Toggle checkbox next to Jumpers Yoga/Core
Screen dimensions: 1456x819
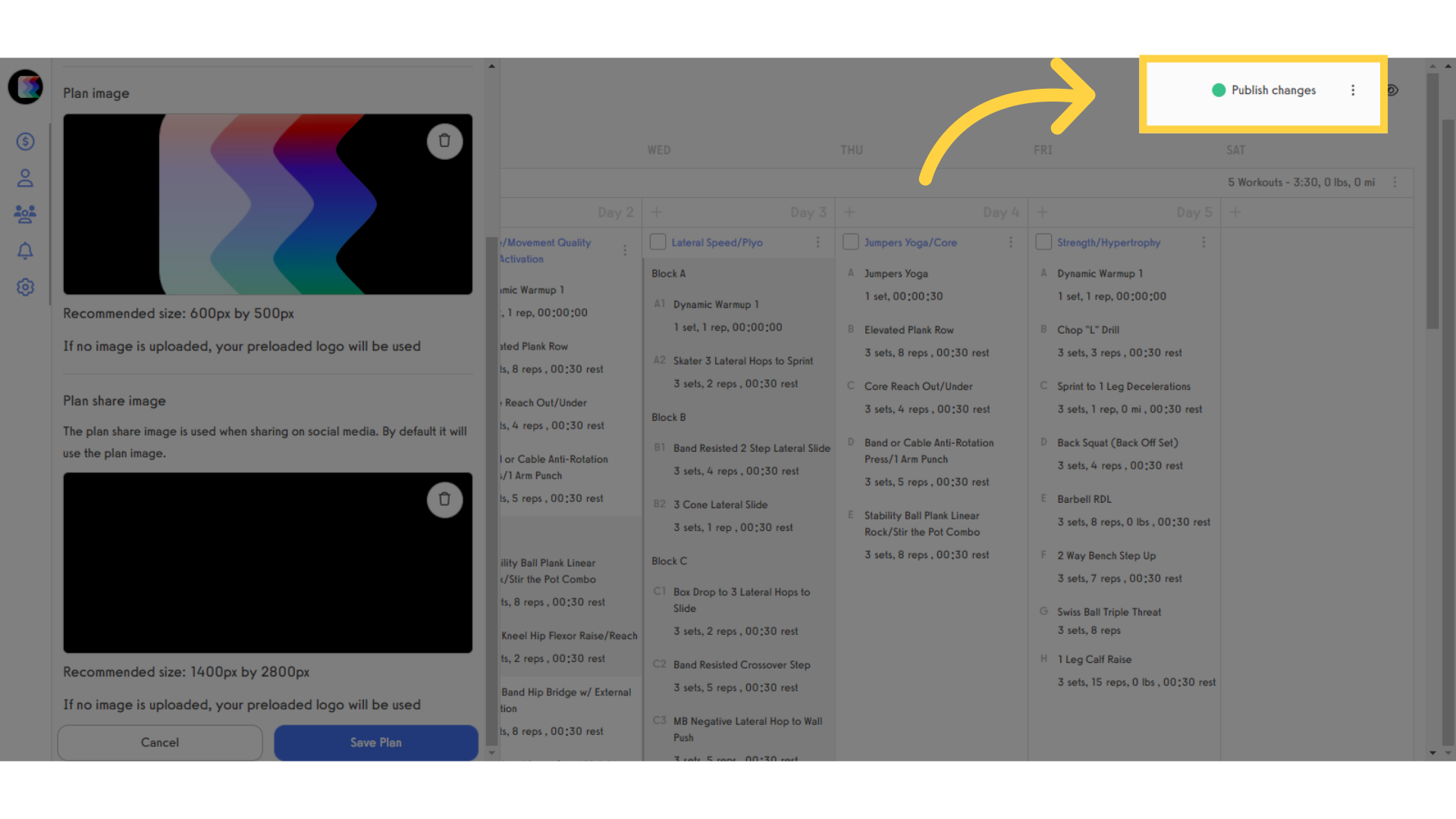850,242
